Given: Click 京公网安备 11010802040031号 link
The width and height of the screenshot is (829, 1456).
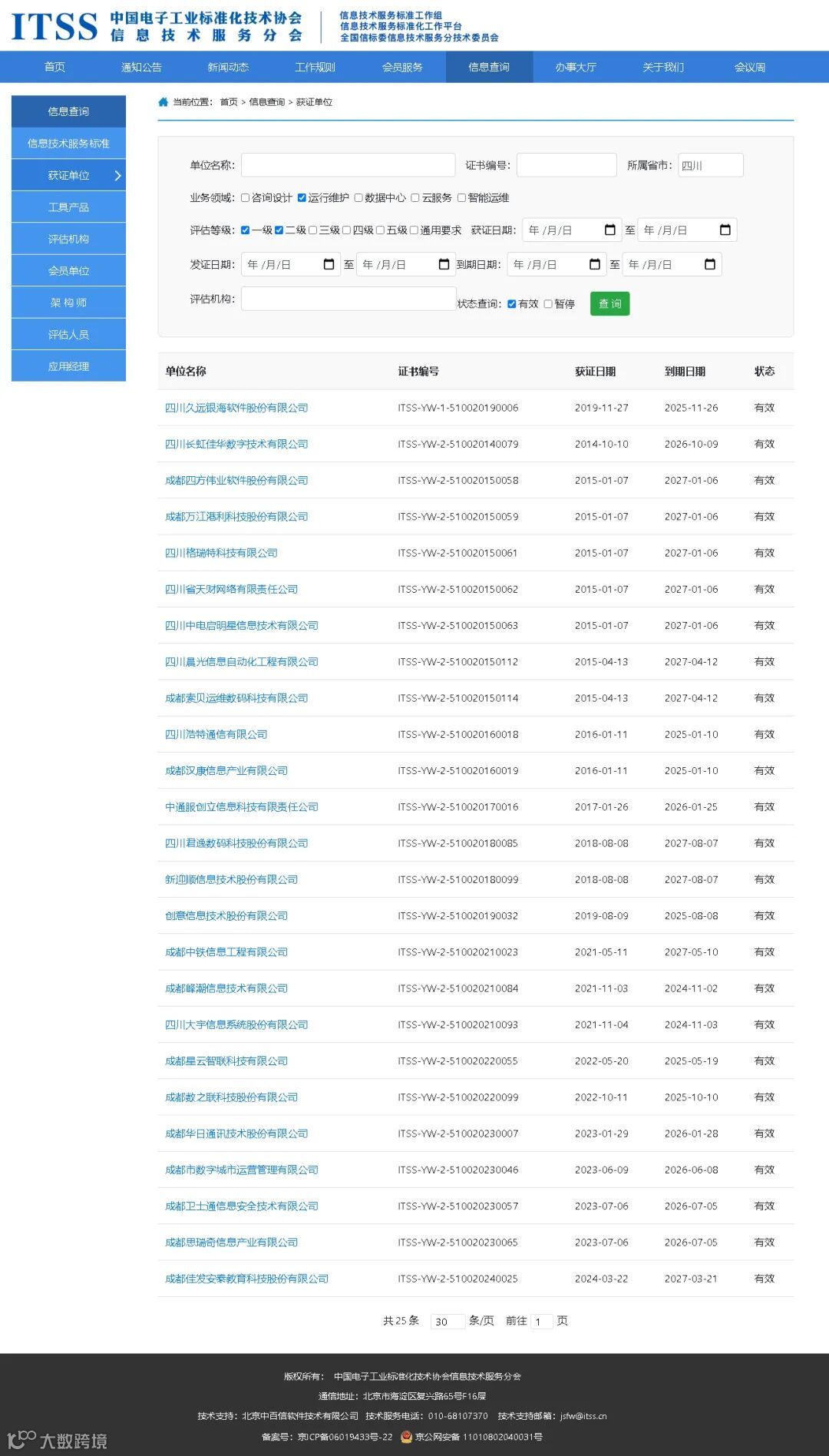Looking at the screenshot, I should 478,1437.
